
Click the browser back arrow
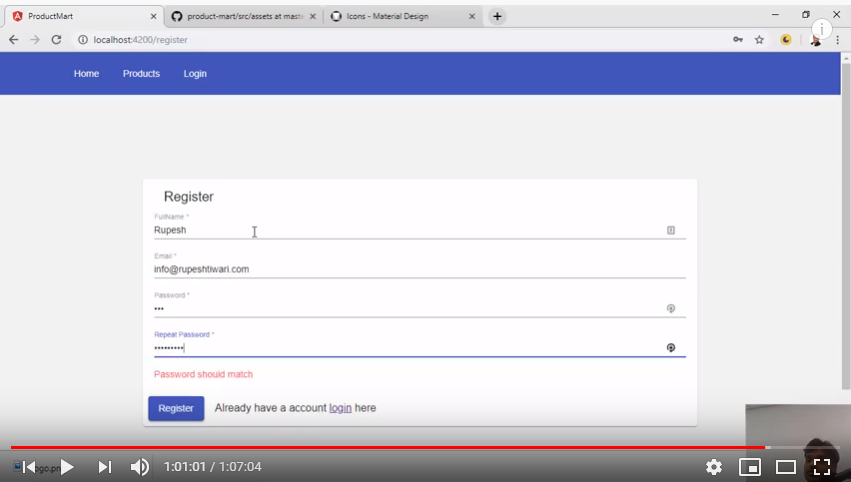(13, 40)
